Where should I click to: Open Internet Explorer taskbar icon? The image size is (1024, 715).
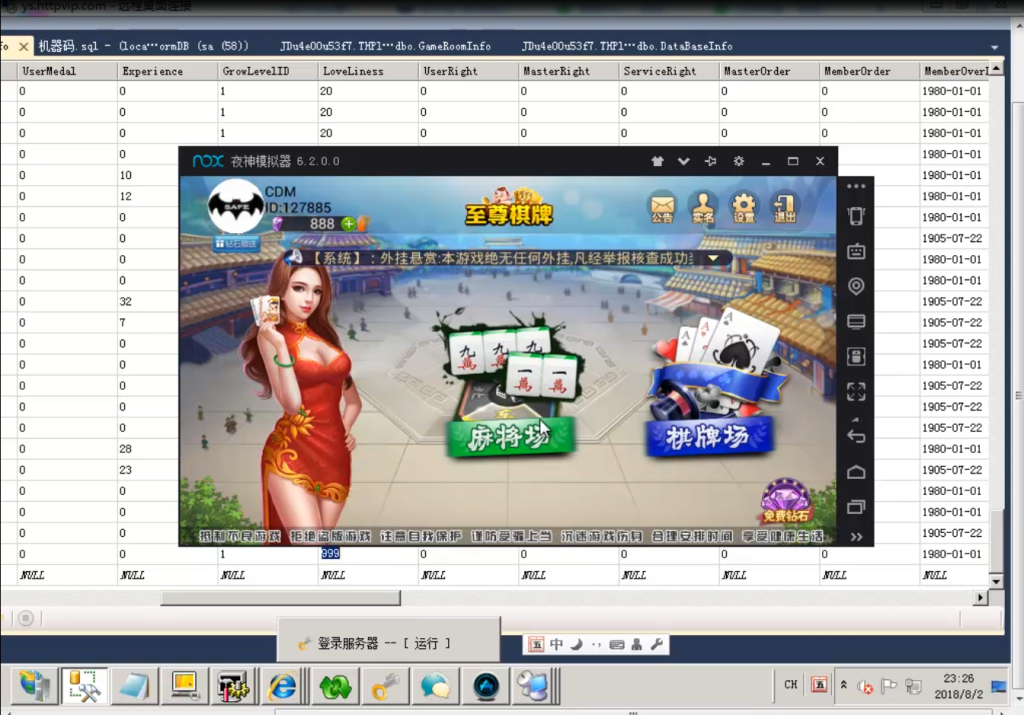(283, 686)
